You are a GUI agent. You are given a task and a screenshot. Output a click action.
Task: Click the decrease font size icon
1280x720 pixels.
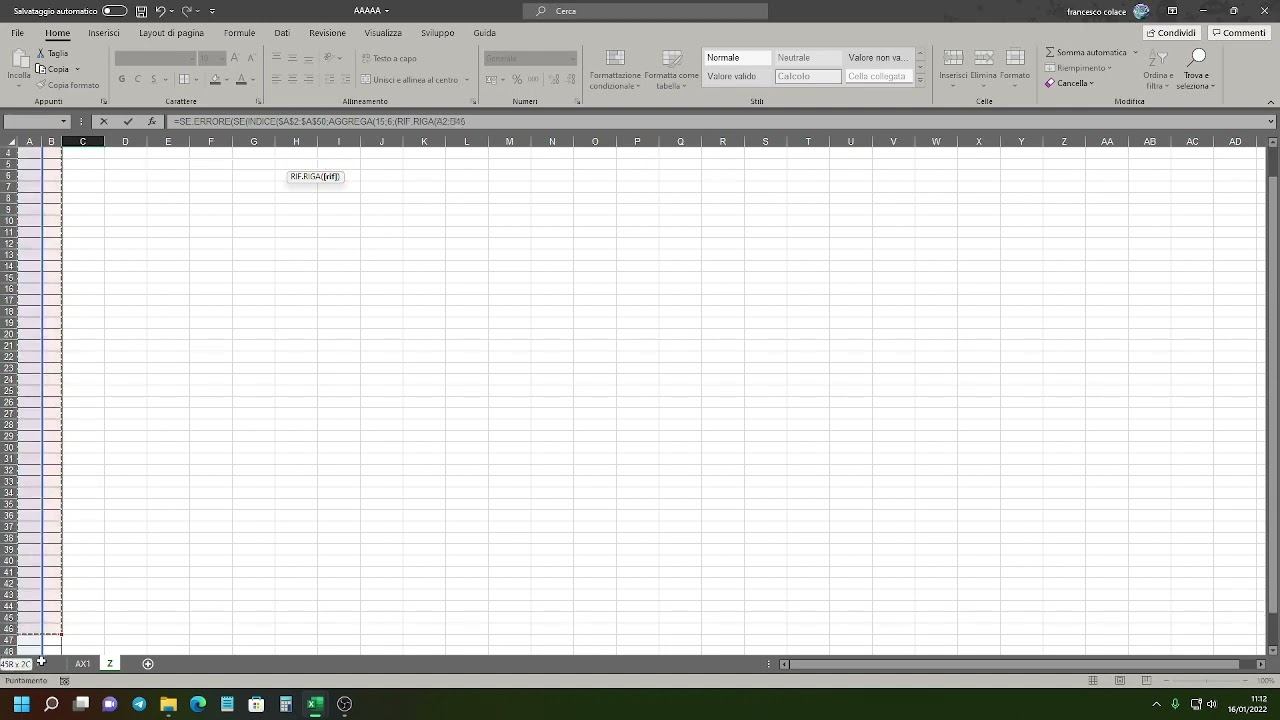[x=250, y=58]
